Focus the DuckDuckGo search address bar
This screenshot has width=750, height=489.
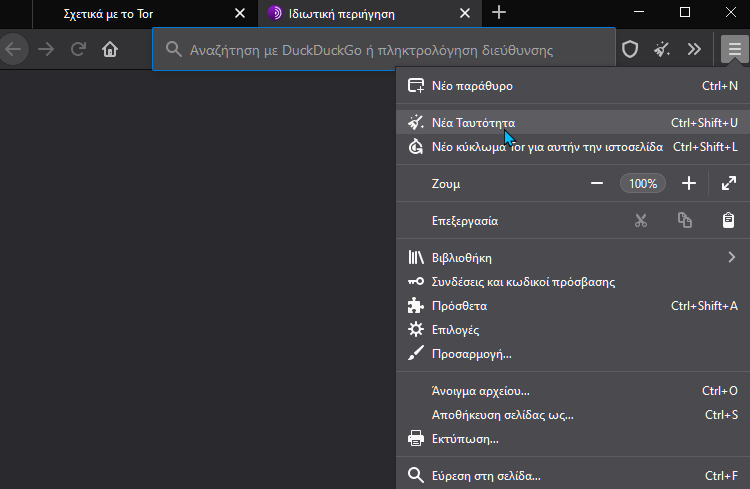tap(384, 49)
